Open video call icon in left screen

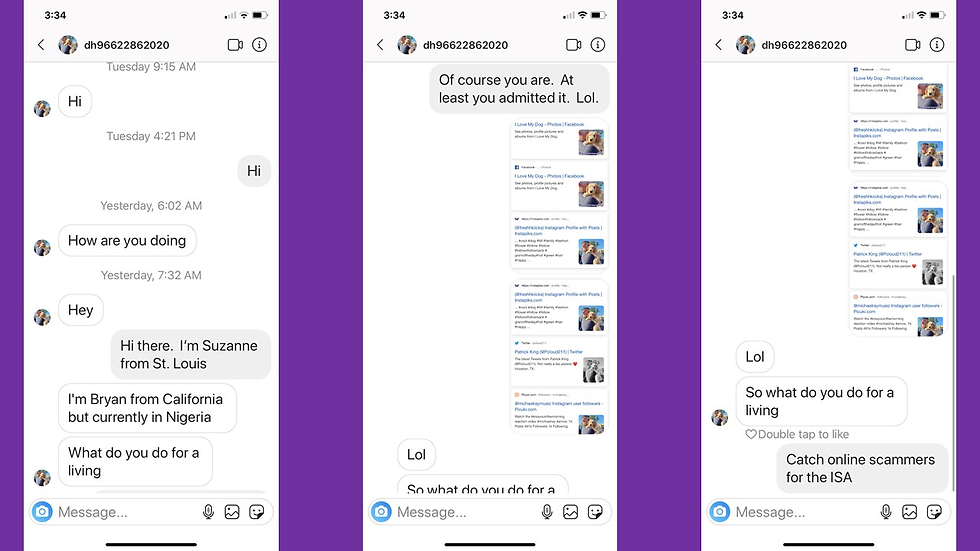(235, 44)
